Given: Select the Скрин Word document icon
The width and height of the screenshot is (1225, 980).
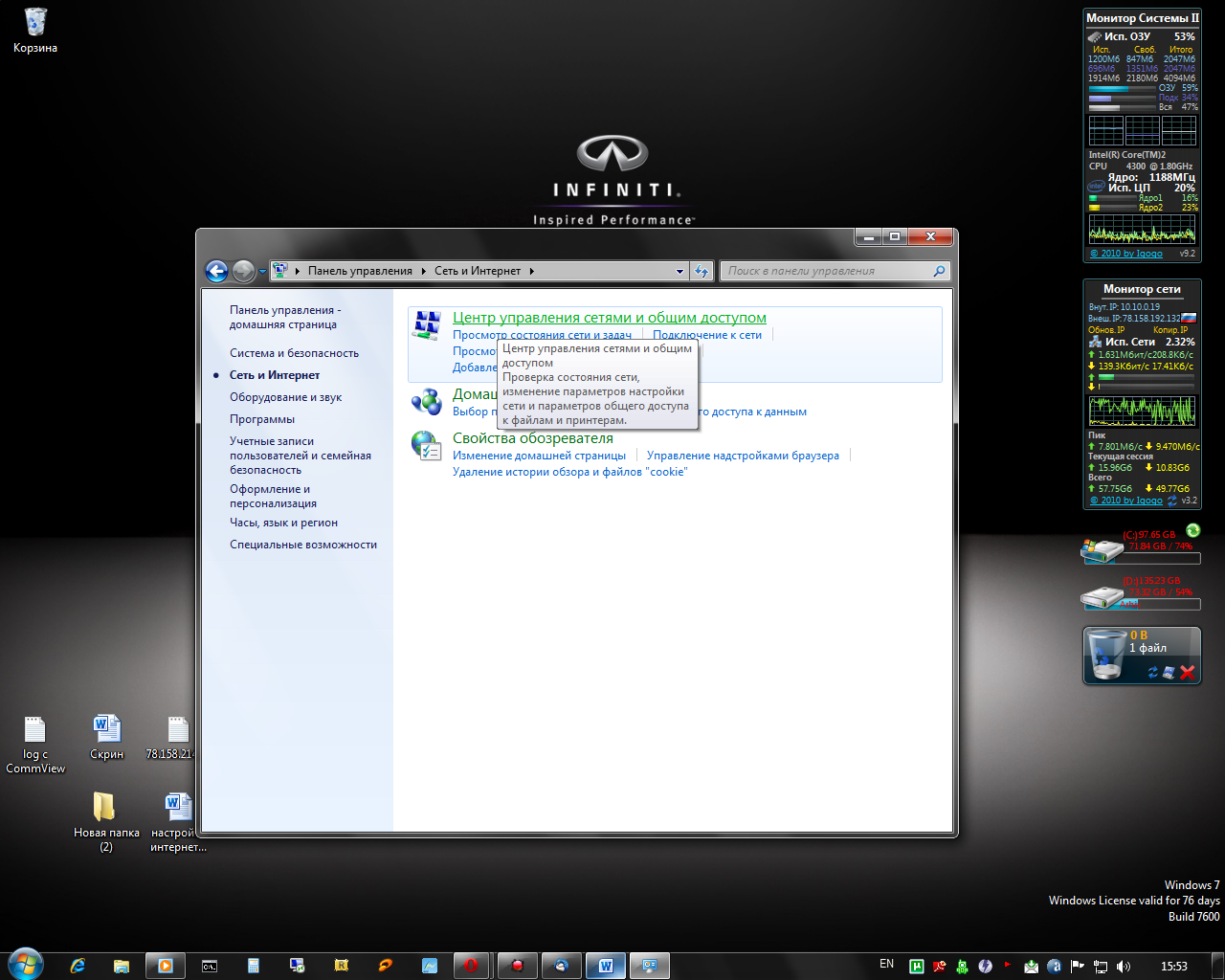Looking at the screenshot, I should pyautogui.click(x=107, y=737).
